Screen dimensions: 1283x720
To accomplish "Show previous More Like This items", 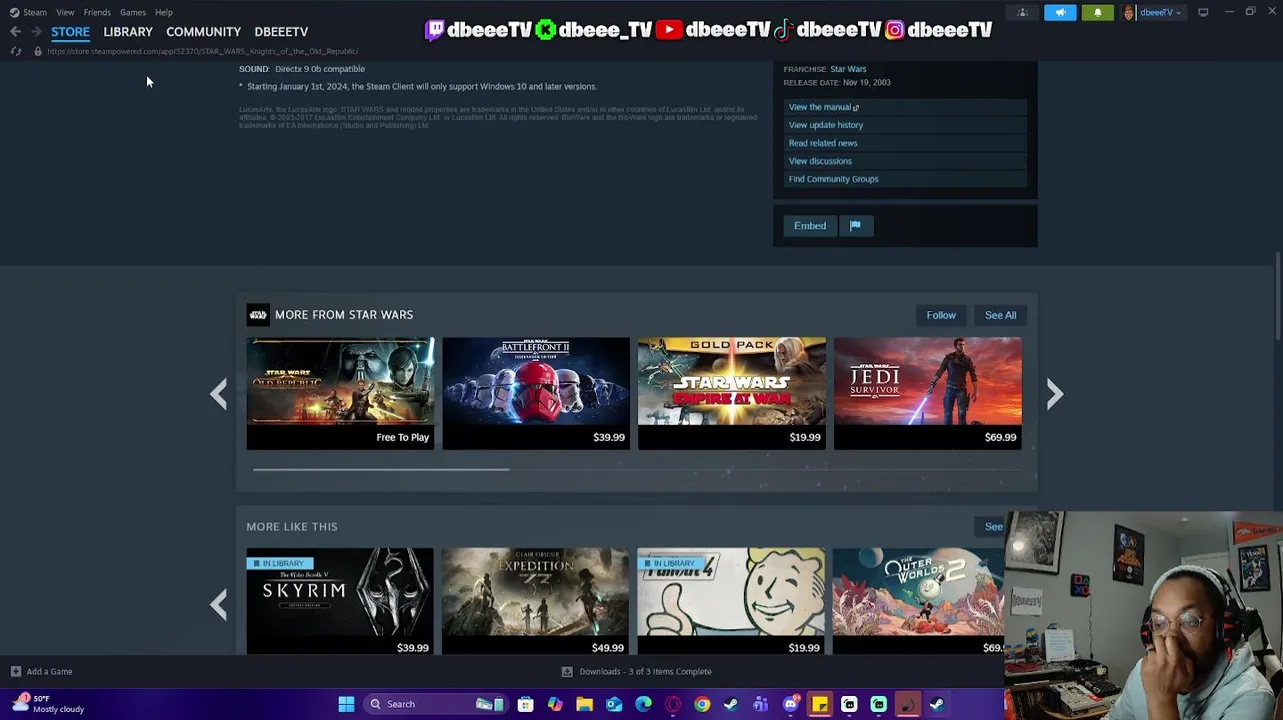I will coord(218,604).
